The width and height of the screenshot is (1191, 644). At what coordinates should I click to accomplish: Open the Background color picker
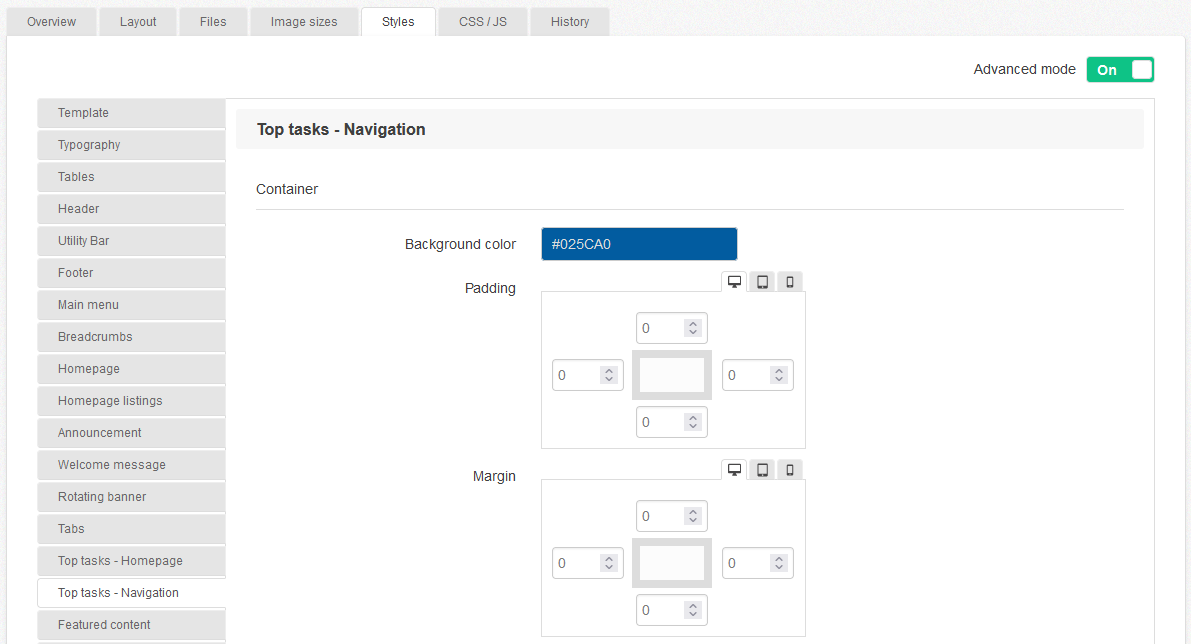coord(639,243)
